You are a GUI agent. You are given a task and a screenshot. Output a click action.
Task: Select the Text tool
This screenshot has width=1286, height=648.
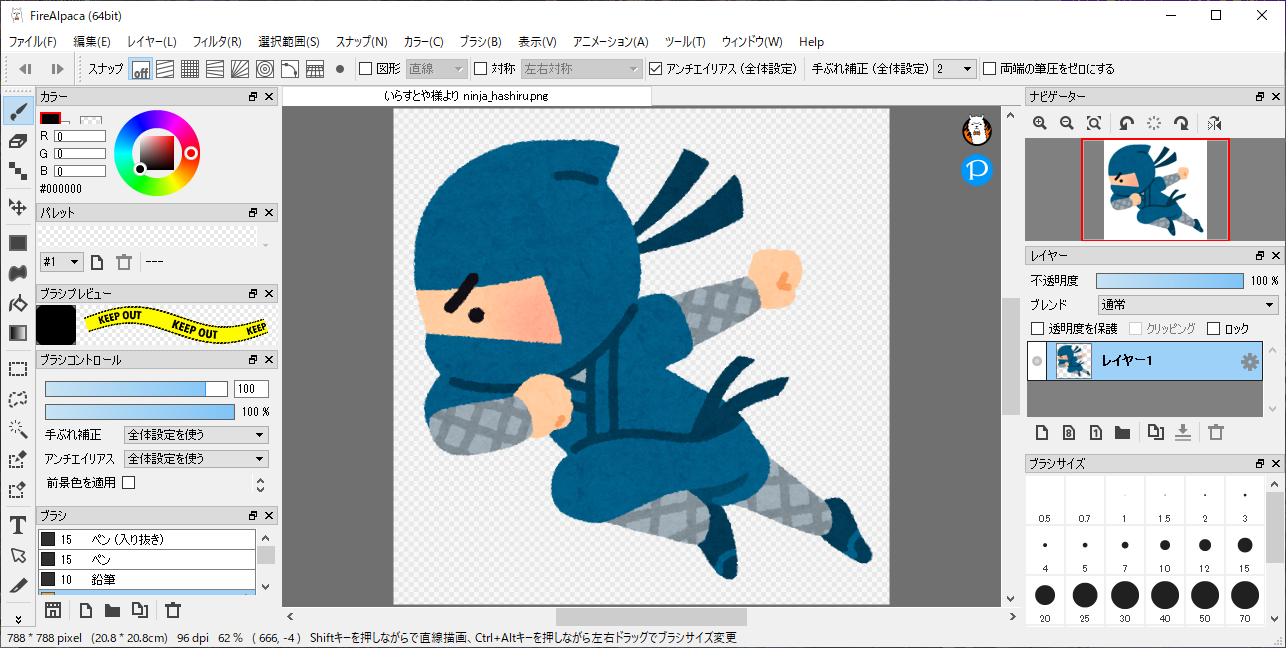point(17,525)
